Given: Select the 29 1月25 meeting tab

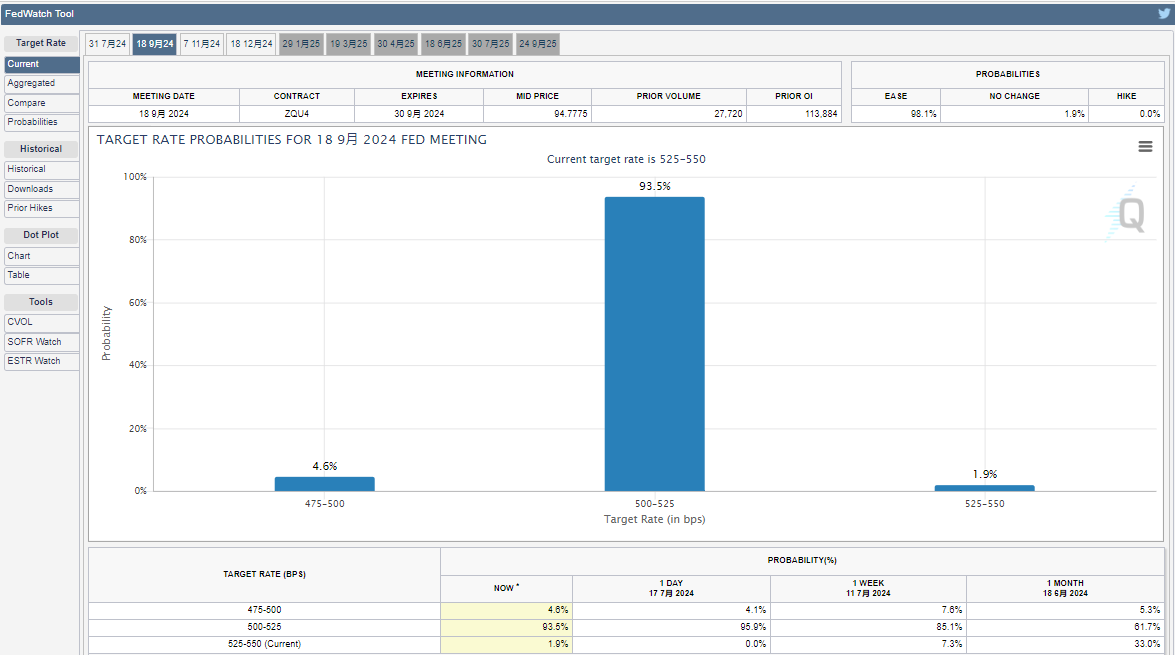Looking at the screenshot, I should coord(301,43).
